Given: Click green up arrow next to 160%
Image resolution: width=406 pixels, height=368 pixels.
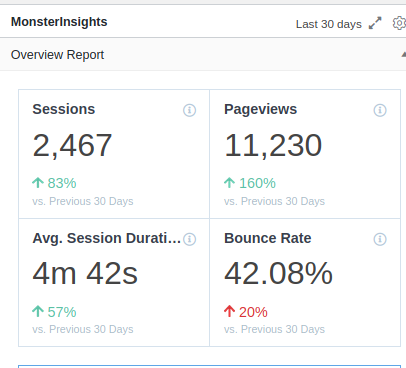Looking at the screenshot, I should coord(229,183).
